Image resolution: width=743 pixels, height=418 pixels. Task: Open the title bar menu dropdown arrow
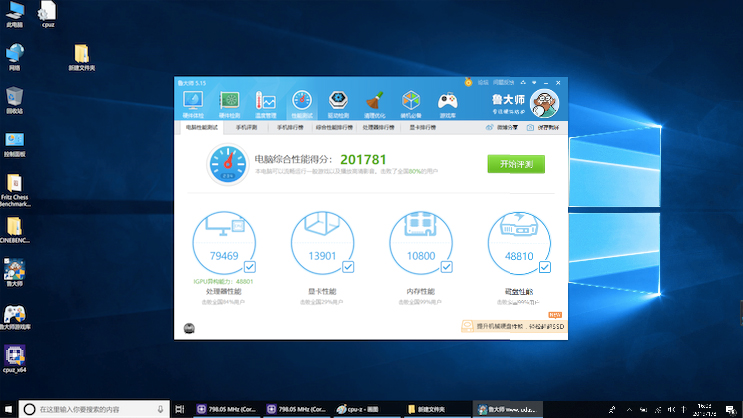tap(534, 82)
